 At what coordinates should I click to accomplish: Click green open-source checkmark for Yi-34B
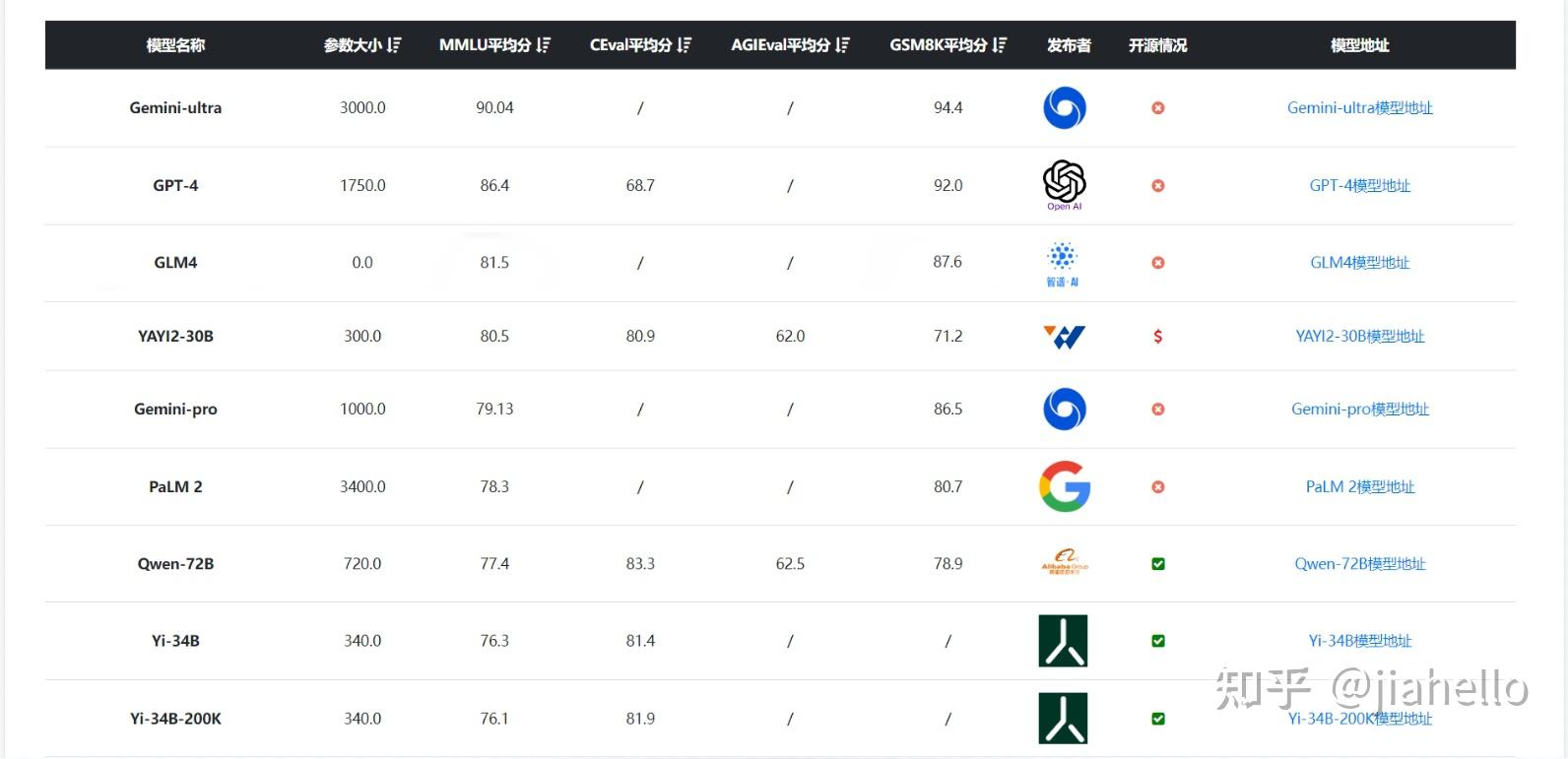pyautogui.click(x=1158, y=641)
